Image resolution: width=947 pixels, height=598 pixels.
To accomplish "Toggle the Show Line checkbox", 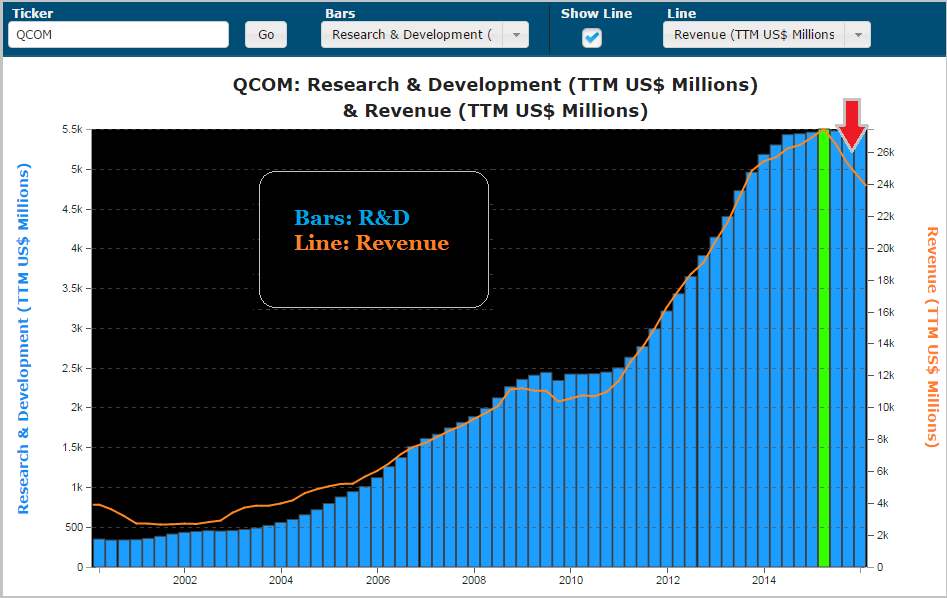I will (592, 37).
